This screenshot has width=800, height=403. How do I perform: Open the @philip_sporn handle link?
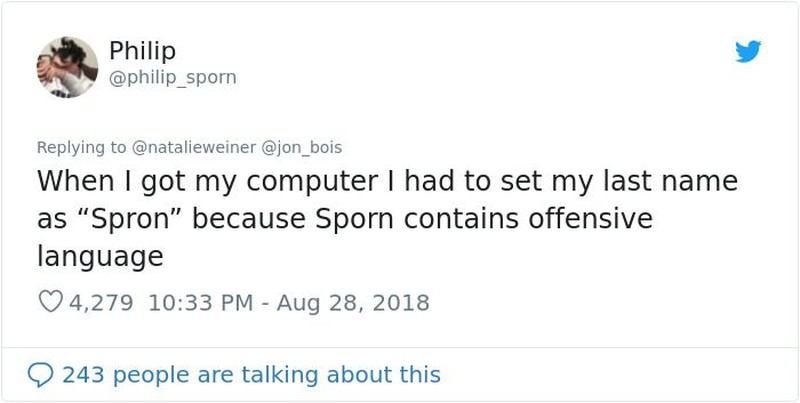click(x=171, y=77)
